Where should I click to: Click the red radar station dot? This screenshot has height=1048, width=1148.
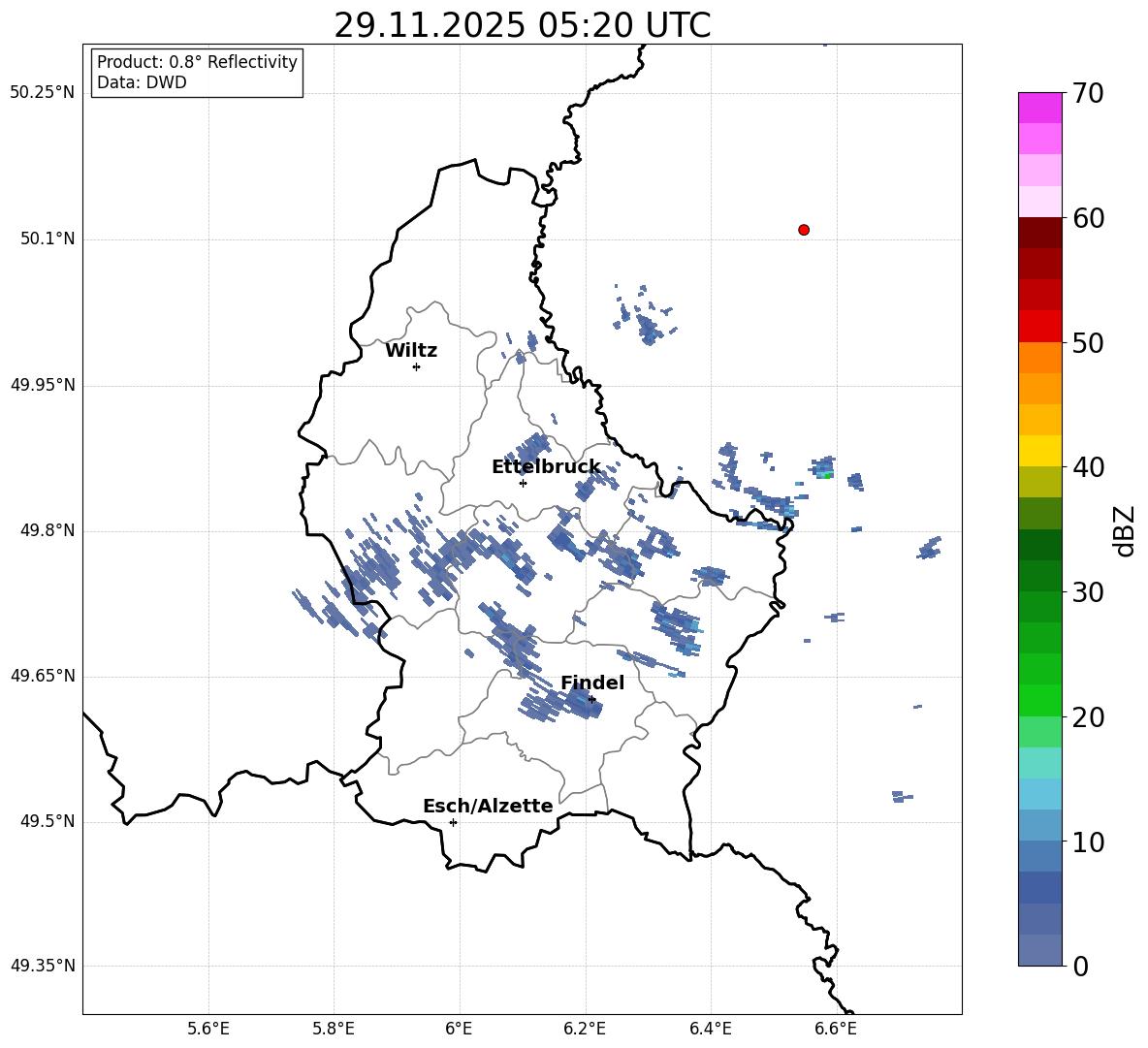click(x=804, y=230)
